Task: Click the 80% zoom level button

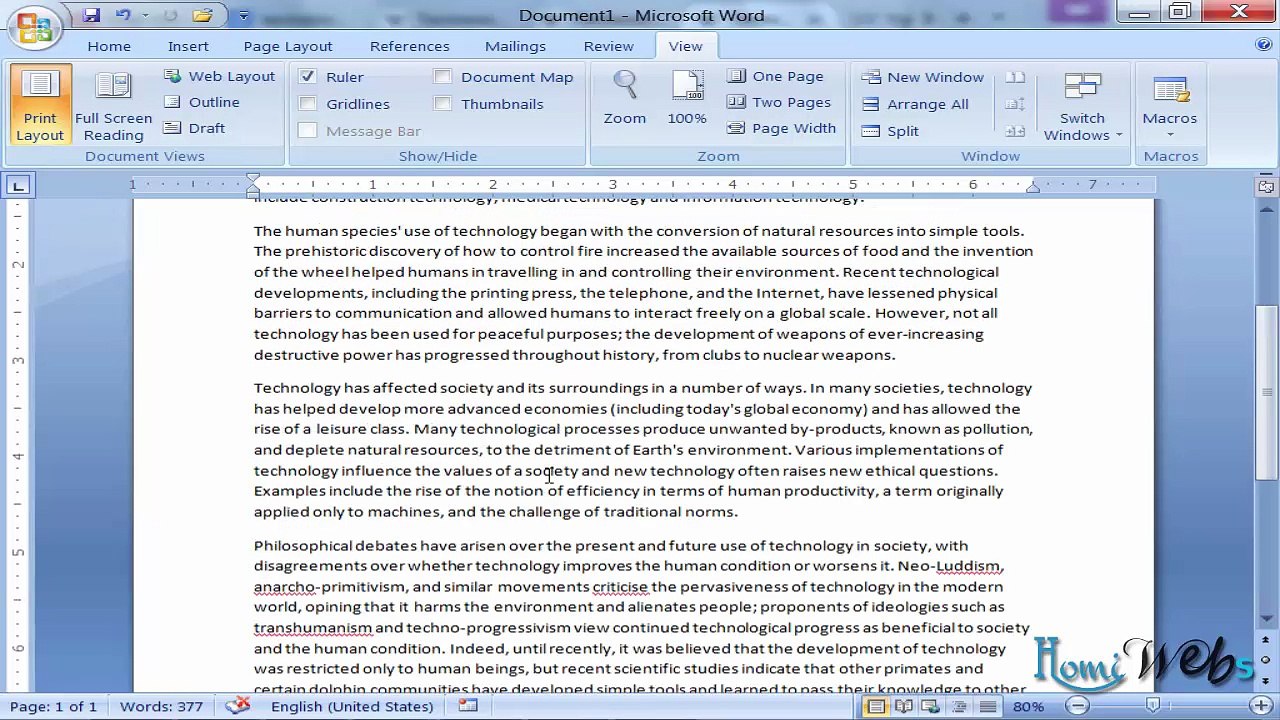Action: click(1028, 707)
